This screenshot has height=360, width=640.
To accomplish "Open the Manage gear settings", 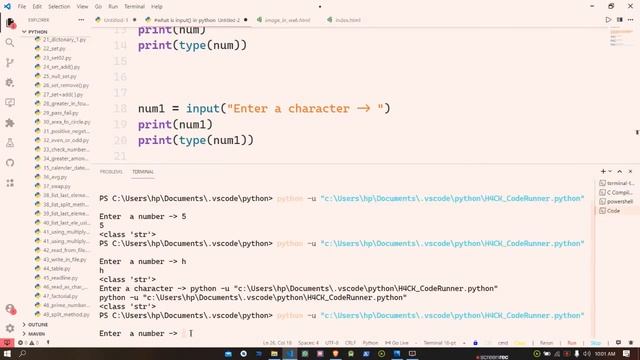I will tap(10, 328).
